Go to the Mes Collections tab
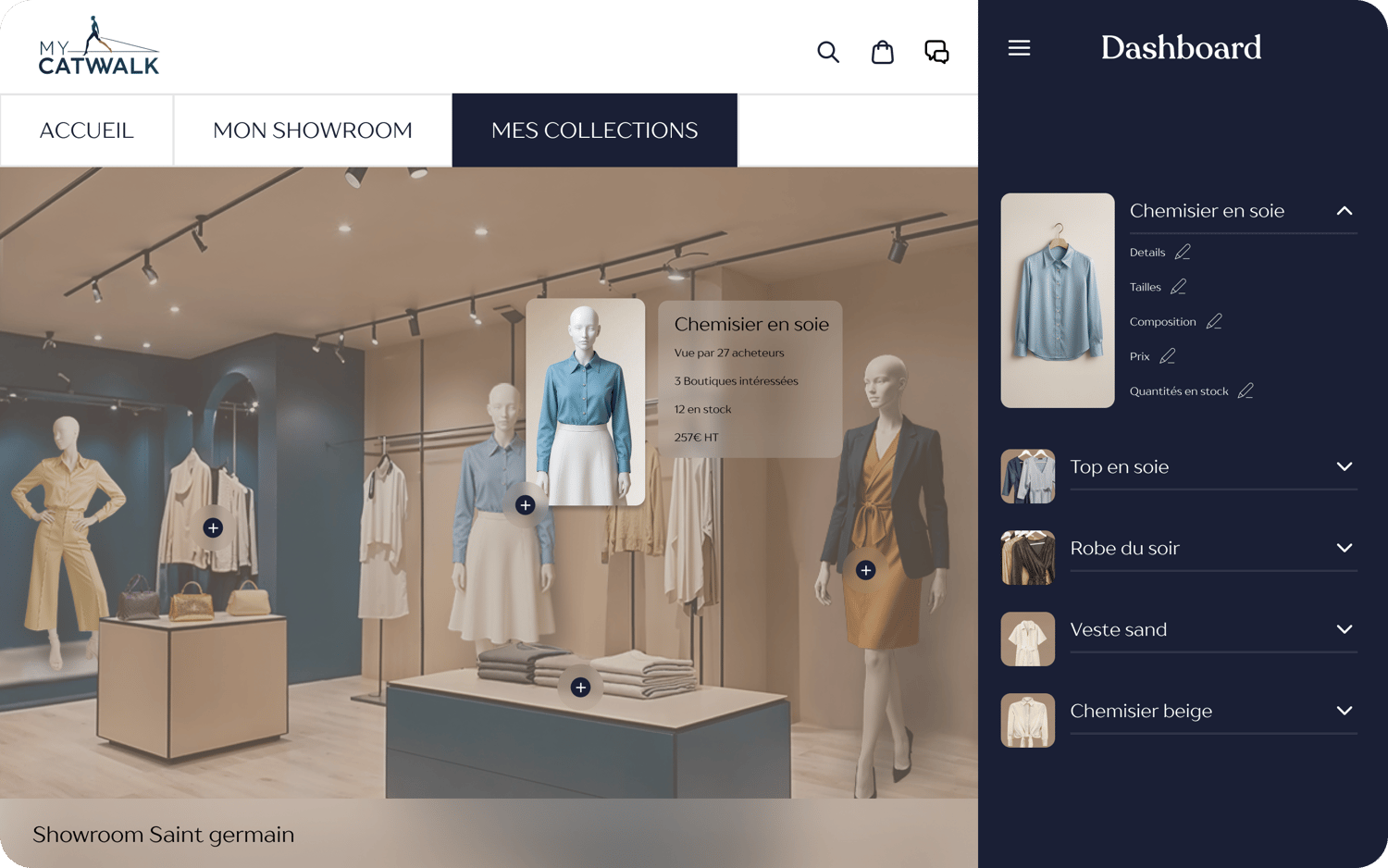This screenshot has width=1388, height=868. tap(594, 130)
